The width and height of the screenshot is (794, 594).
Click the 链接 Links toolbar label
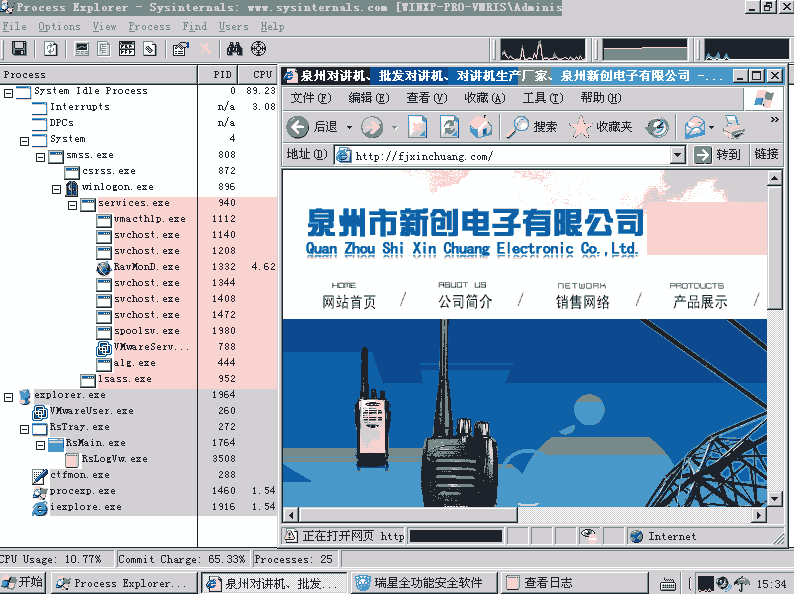766,153
